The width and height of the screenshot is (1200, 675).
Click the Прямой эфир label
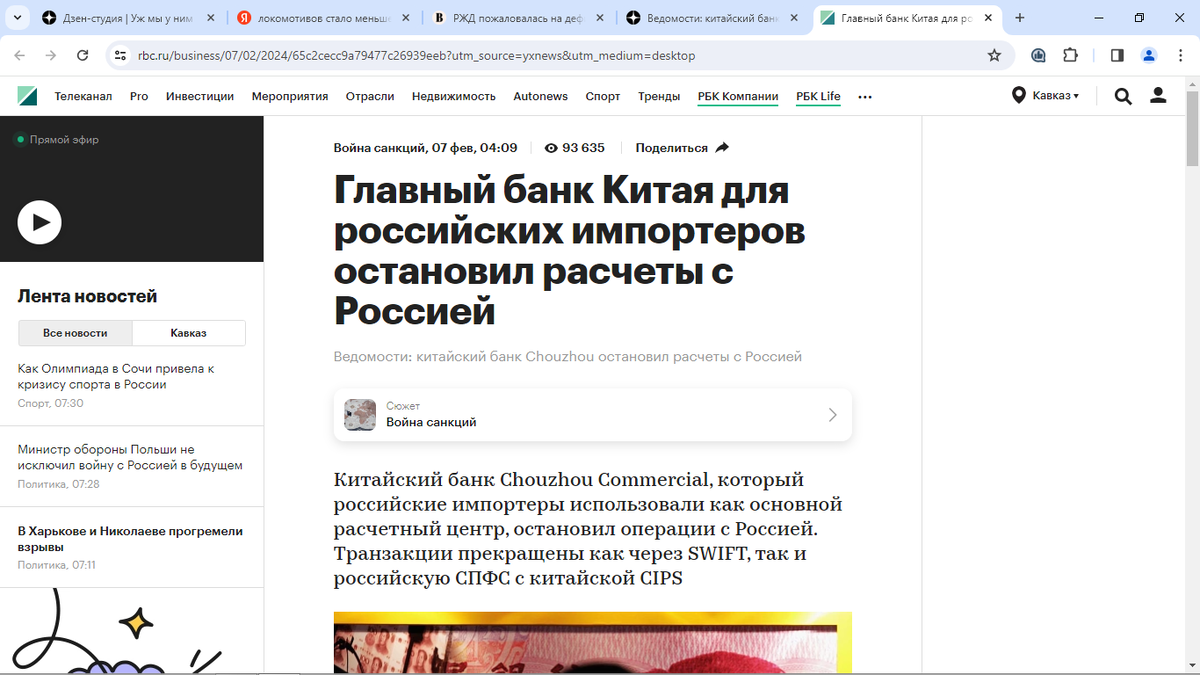click(64, 140)
